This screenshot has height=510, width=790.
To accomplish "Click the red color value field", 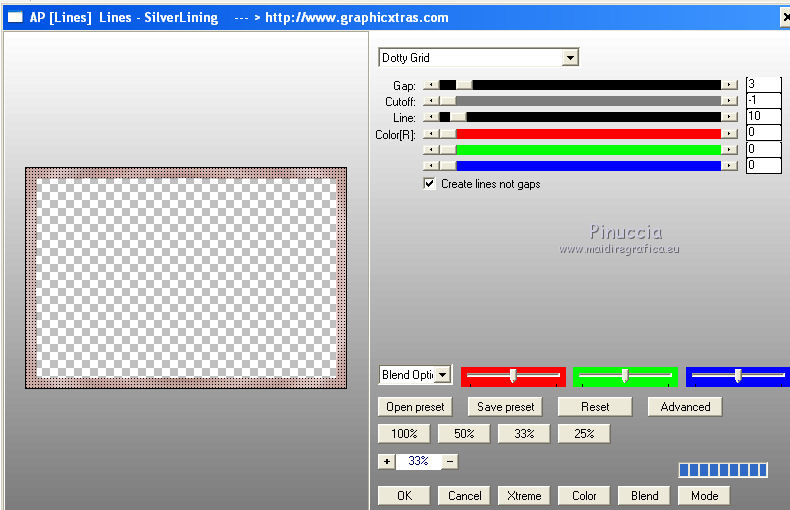I will (x=763, y=133).
